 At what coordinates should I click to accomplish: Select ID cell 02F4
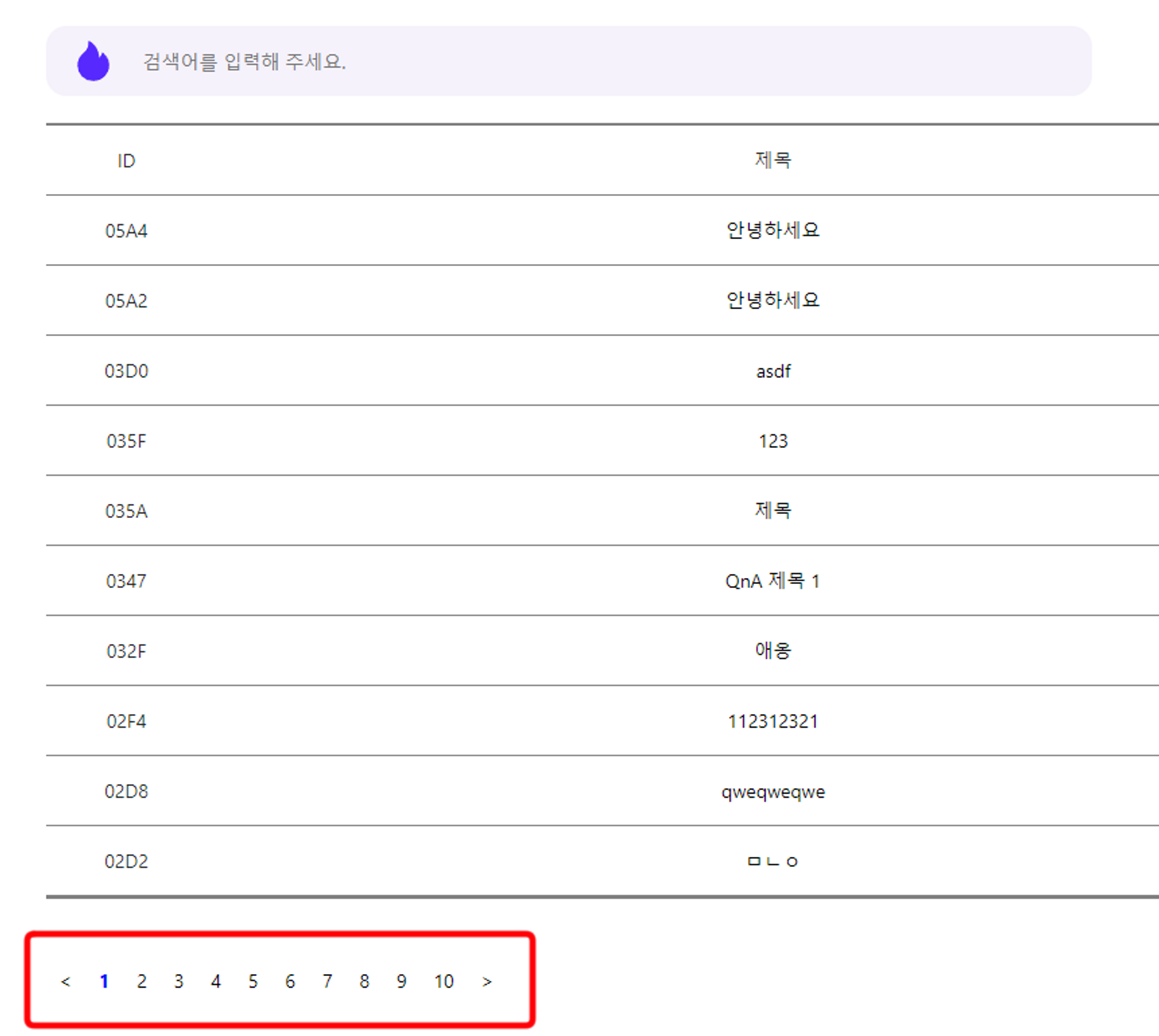[x=126, y=721]
